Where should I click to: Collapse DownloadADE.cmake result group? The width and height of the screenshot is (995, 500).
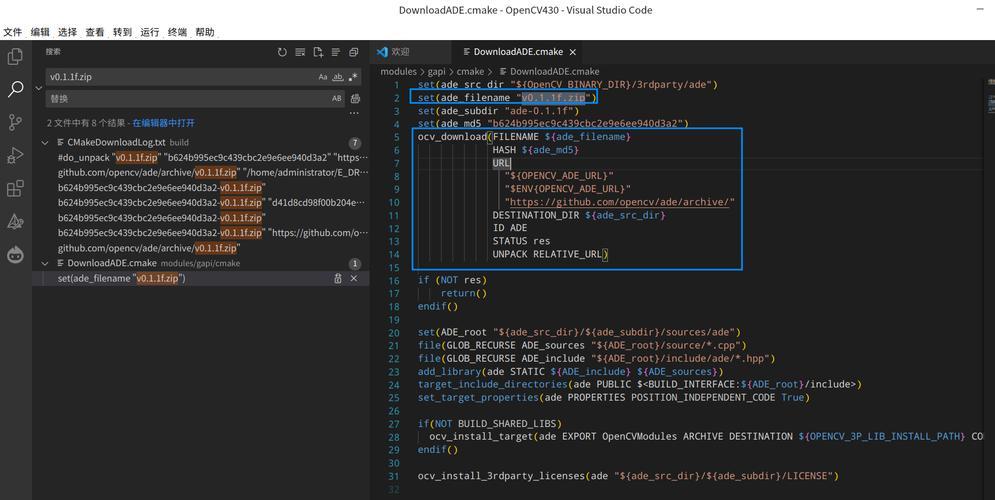click(x=44, y=263)
